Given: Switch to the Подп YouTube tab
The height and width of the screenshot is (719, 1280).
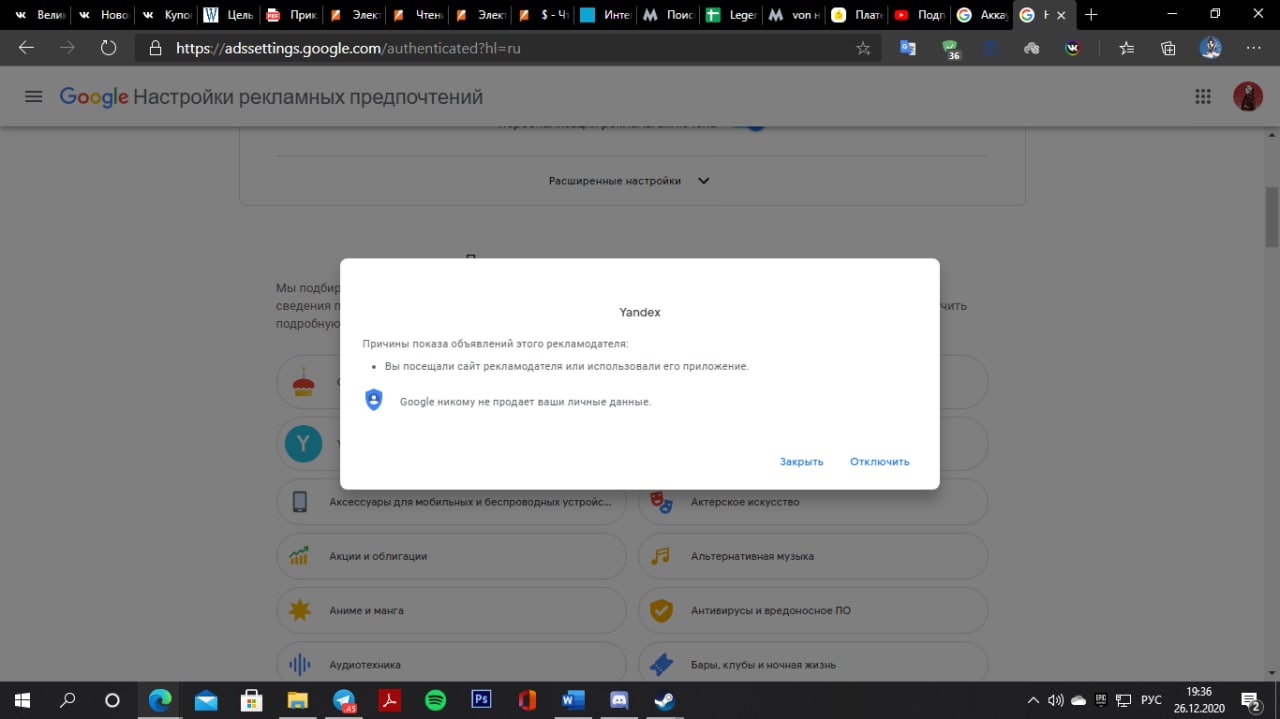Looking at the screenshot, I should (x=921, y=15).
